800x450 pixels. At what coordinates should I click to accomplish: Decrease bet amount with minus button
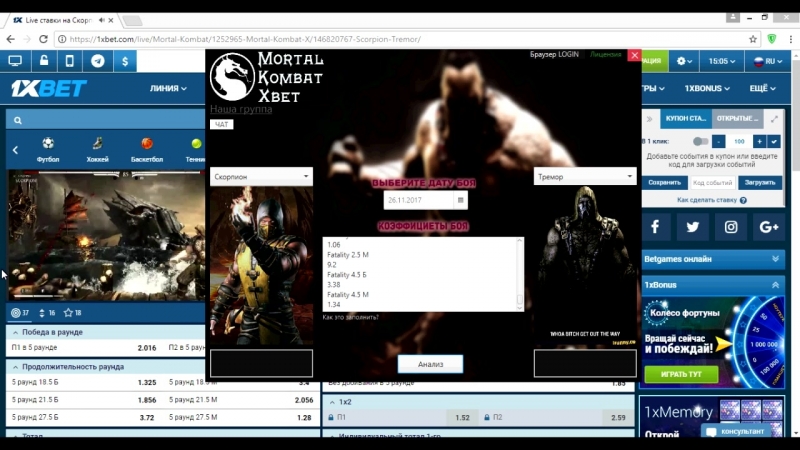coord(718,142)
